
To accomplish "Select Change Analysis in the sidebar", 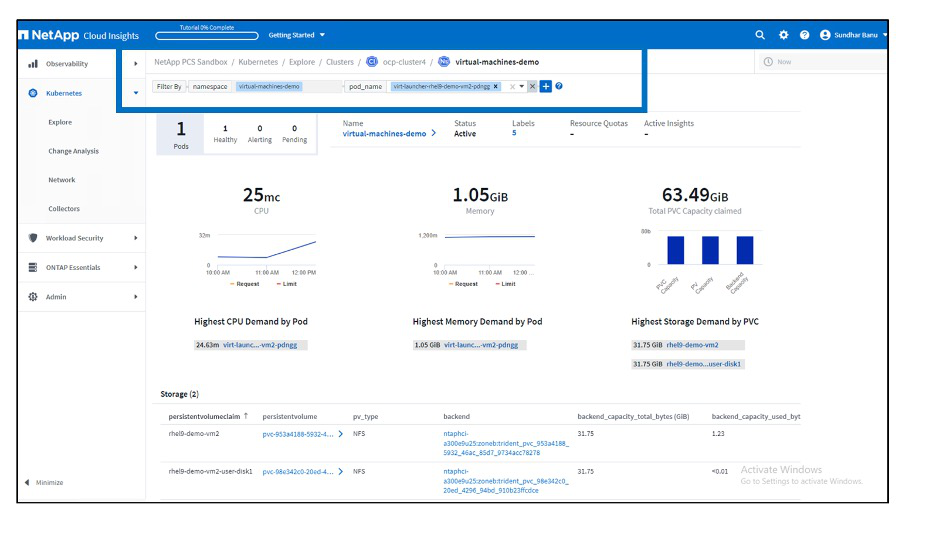I will (73, 152).
